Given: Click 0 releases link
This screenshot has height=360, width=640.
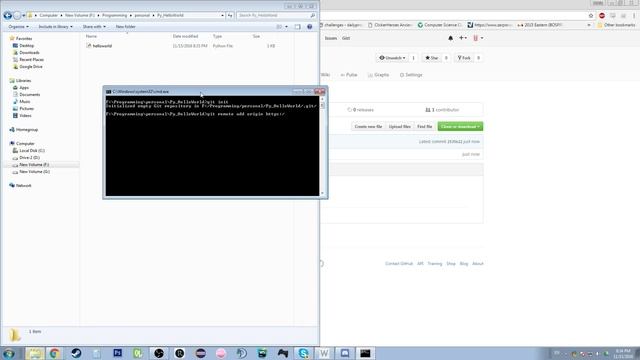Looking at the screenshot, I should (x=360, y=110).
